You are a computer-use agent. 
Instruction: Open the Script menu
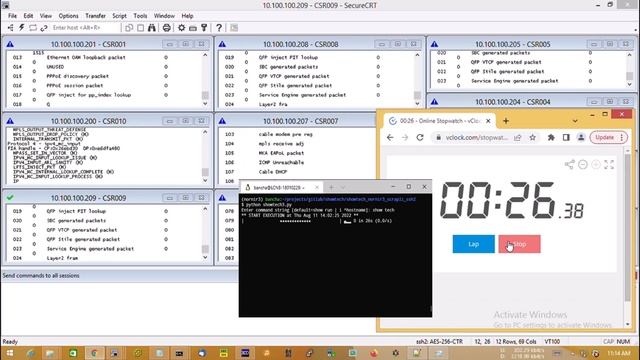(119, 16)
